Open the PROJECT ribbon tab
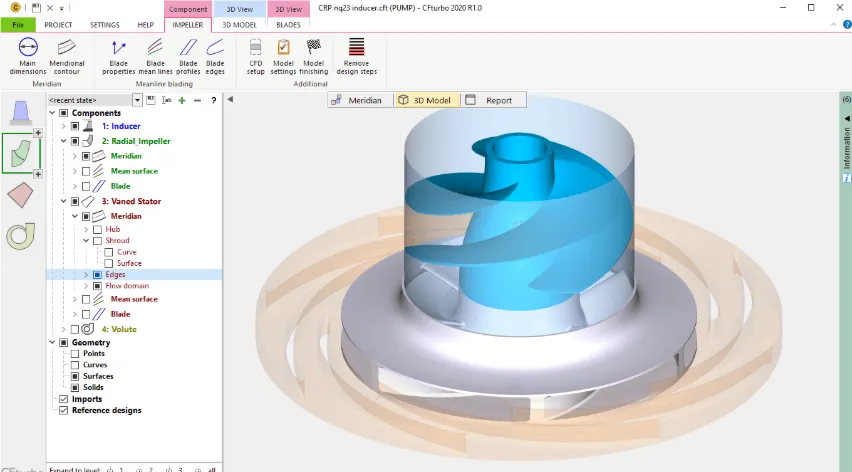This screenshot has width=852, height=472. click(58, 25)
